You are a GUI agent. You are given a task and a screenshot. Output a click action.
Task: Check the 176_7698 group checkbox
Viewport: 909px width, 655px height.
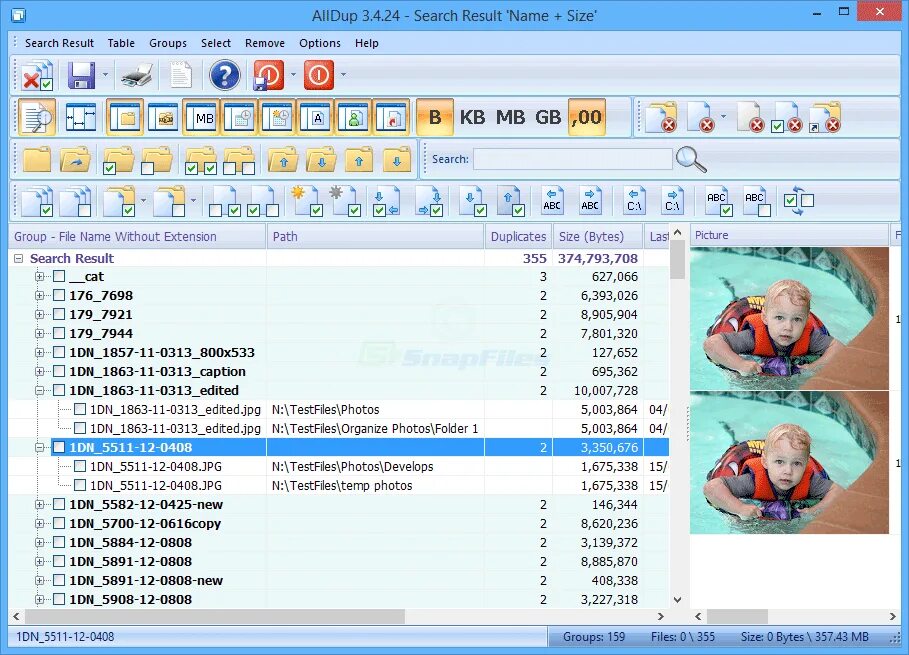pos(59,296)
